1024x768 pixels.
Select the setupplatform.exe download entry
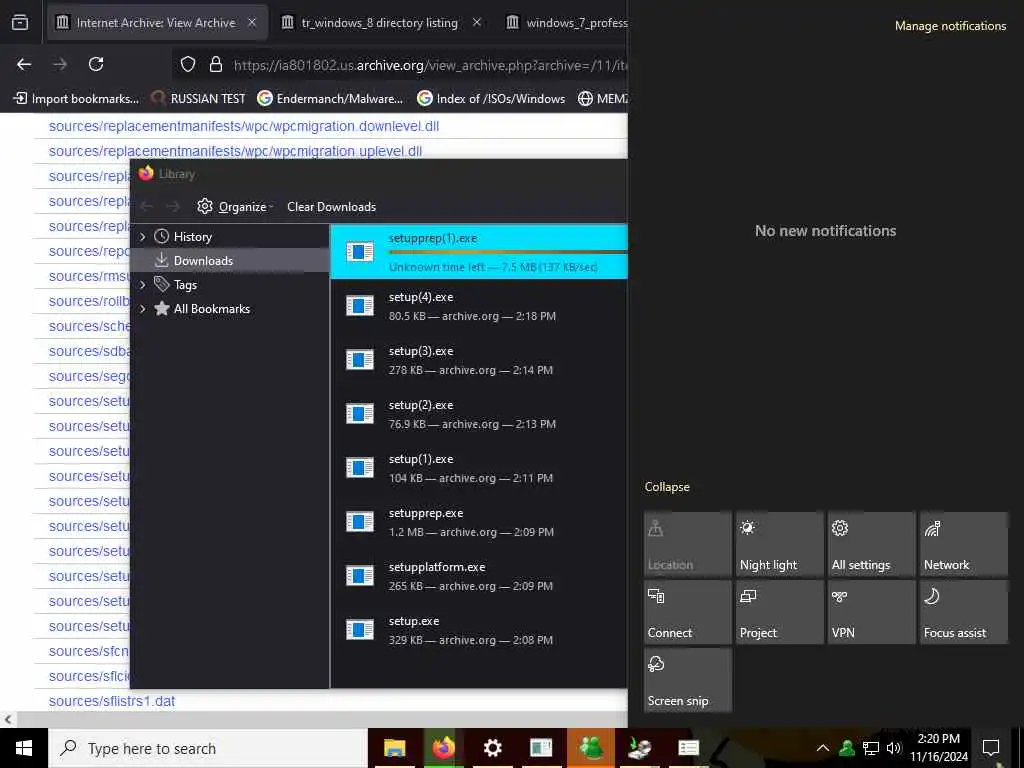tap(479, 577)
